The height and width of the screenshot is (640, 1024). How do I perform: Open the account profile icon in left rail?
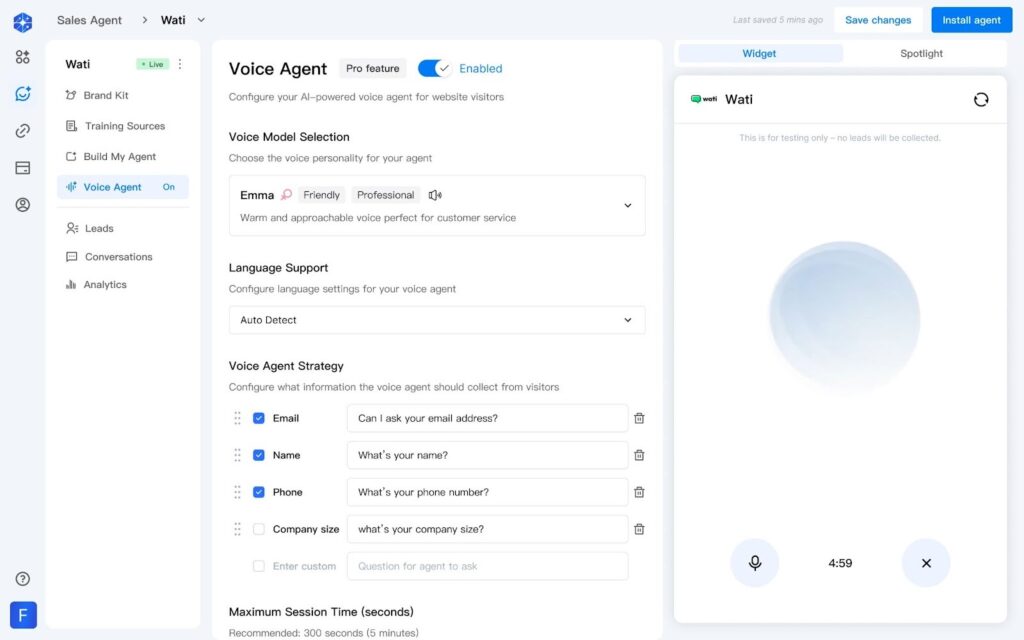23,205
